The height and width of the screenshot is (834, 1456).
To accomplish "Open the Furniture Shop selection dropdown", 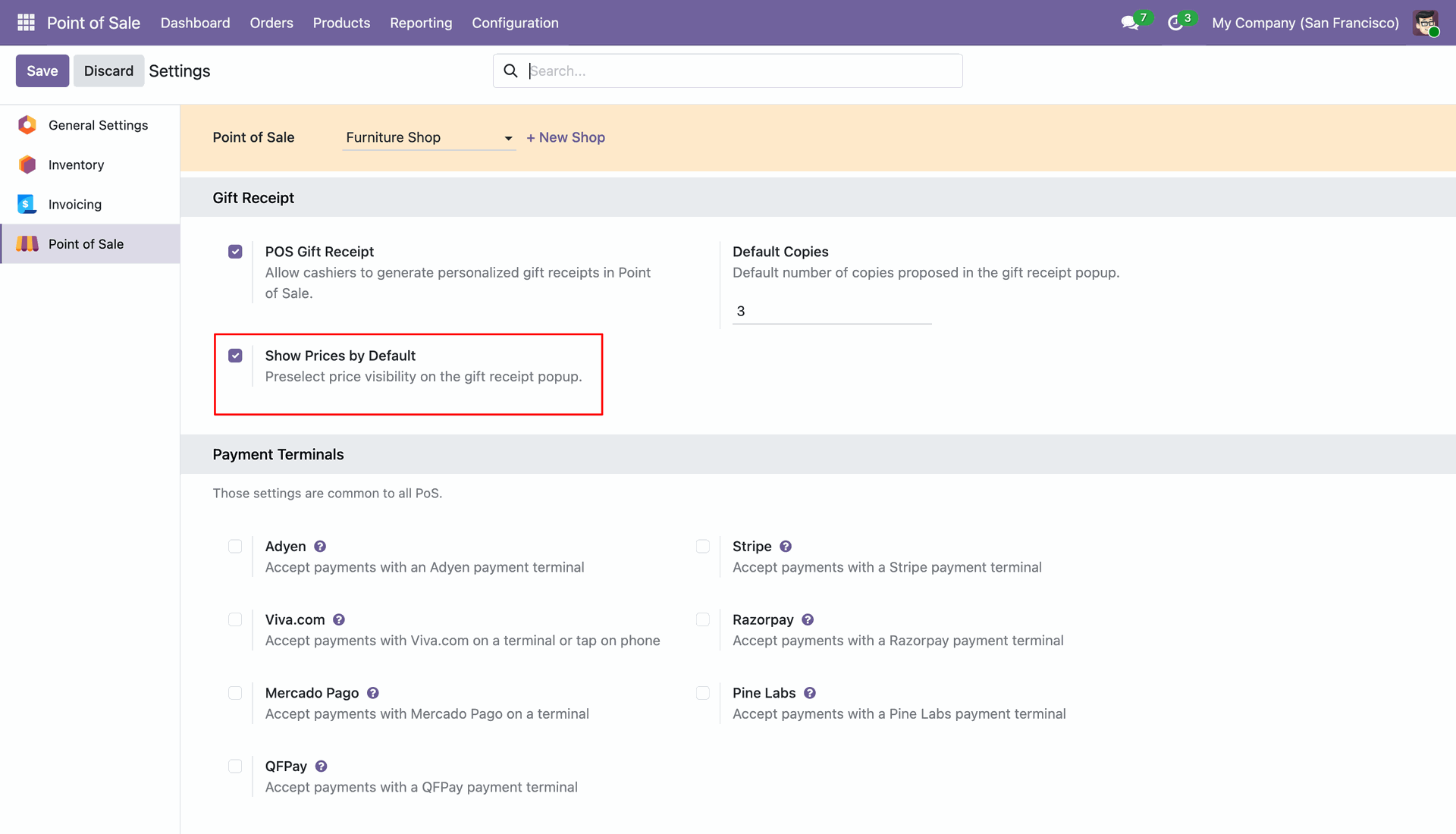I will pyautogui.click(x=429, y=137).
